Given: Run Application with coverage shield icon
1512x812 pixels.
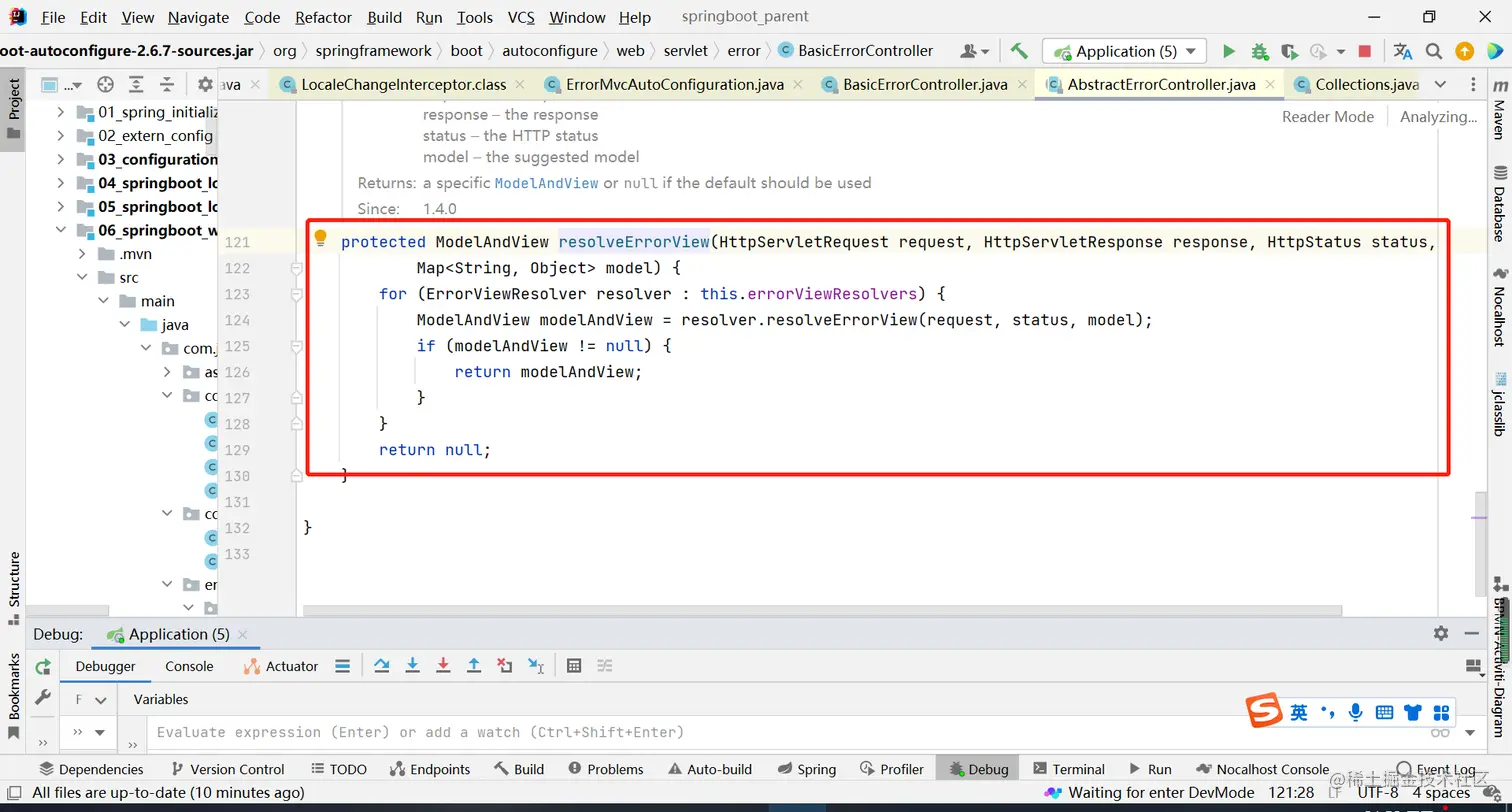Looking at the screenshot, I should (x=1289, y=51).
